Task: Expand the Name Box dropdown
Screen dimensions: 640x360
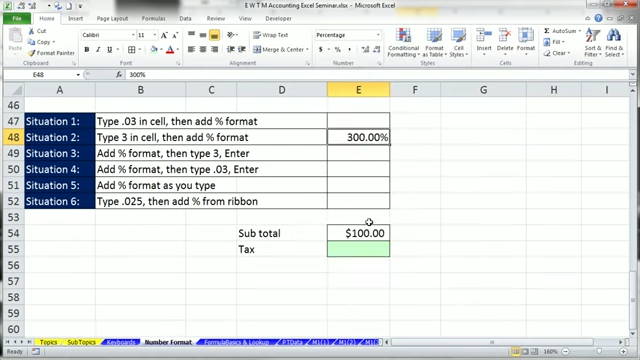Action: point(78,75)
